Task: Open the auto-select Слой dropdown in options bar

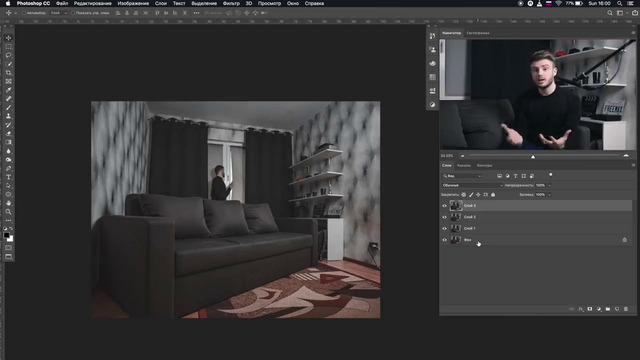Action: click(x=59, y=13)
